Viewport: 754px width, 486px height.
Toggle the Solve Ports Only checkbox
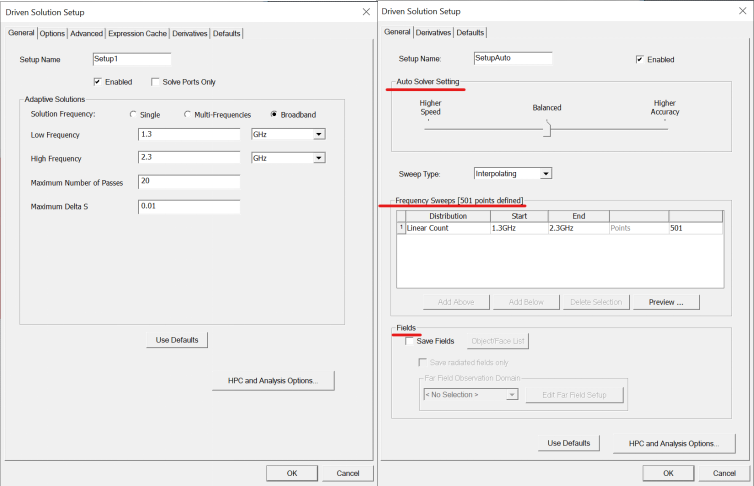155,82
